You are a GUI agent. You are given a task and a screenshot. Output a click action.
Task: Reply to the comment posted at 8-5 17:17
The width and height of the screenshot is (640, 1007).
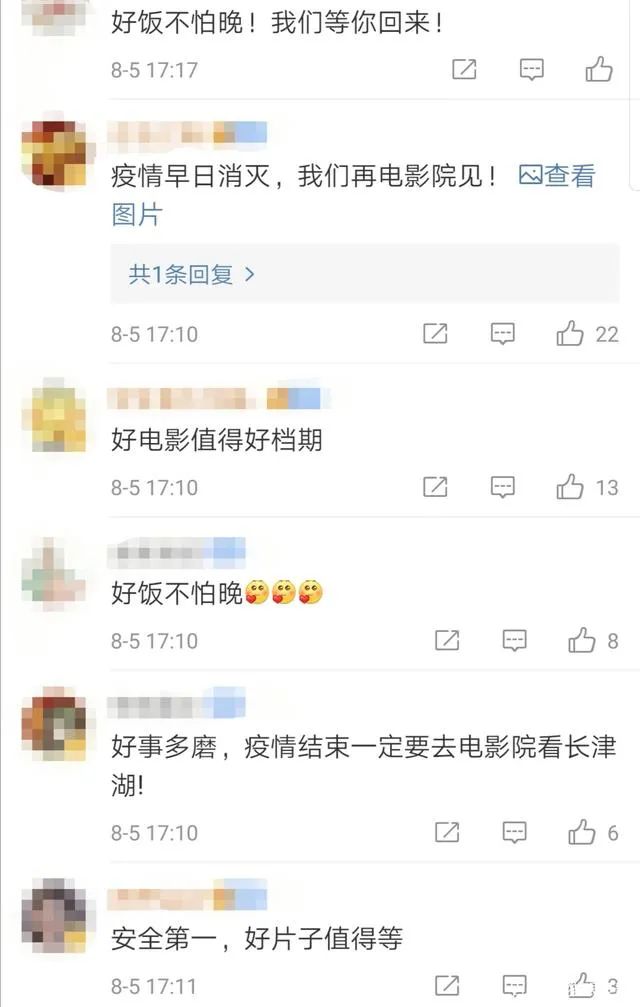532,69
